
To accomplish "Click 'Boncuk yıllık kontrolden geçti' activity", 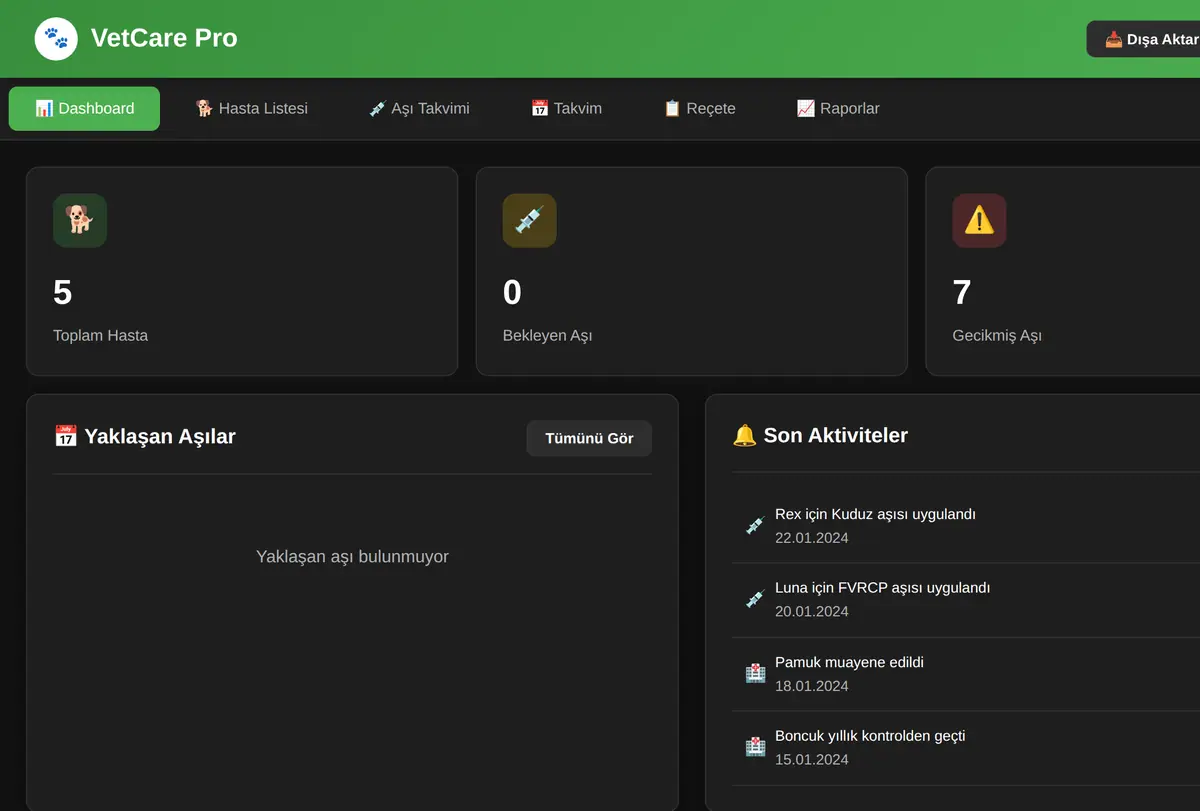I will (870, 736).
